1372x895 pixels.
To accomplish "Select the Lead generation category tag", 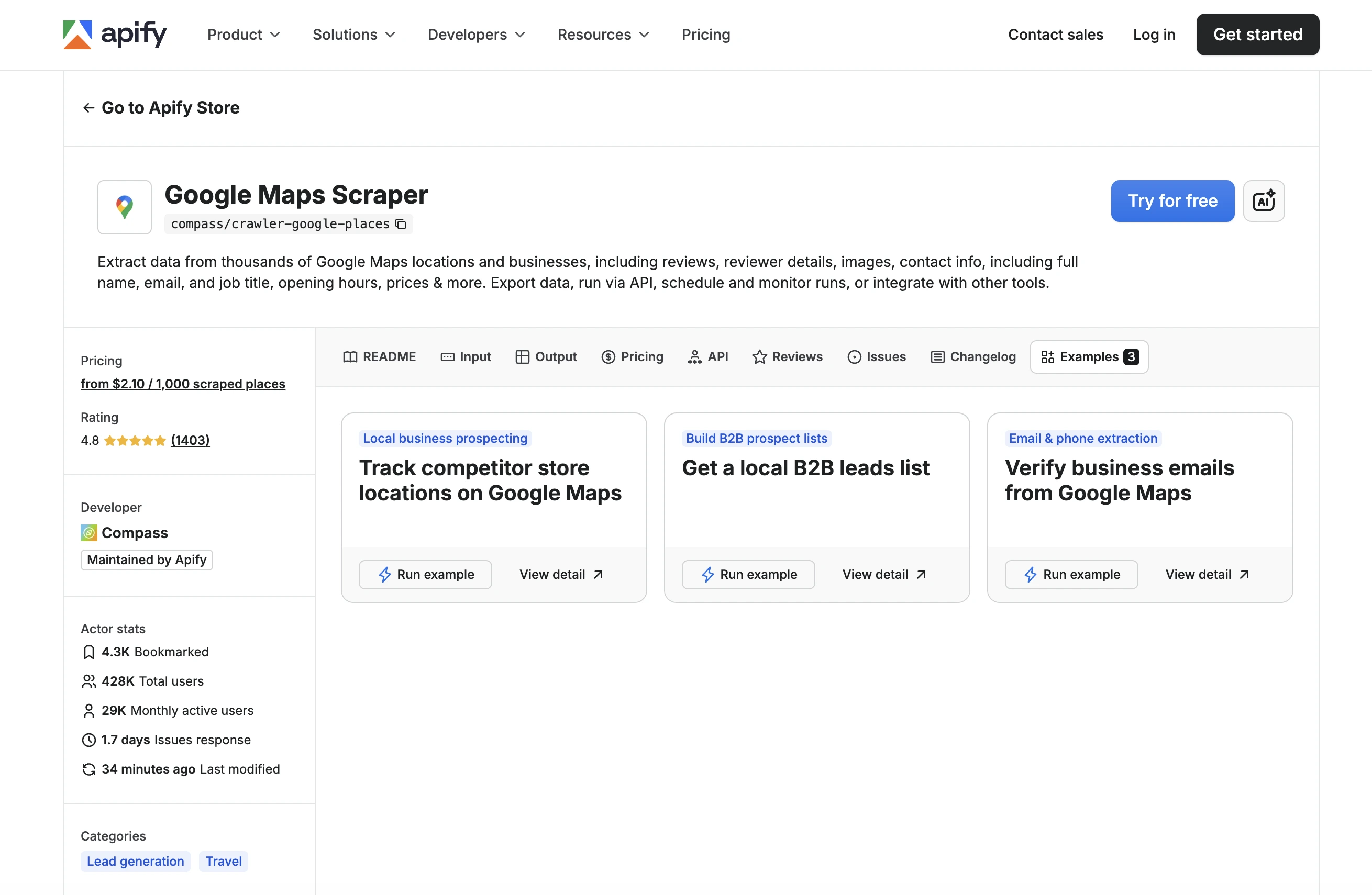I will tap(136, 862).
